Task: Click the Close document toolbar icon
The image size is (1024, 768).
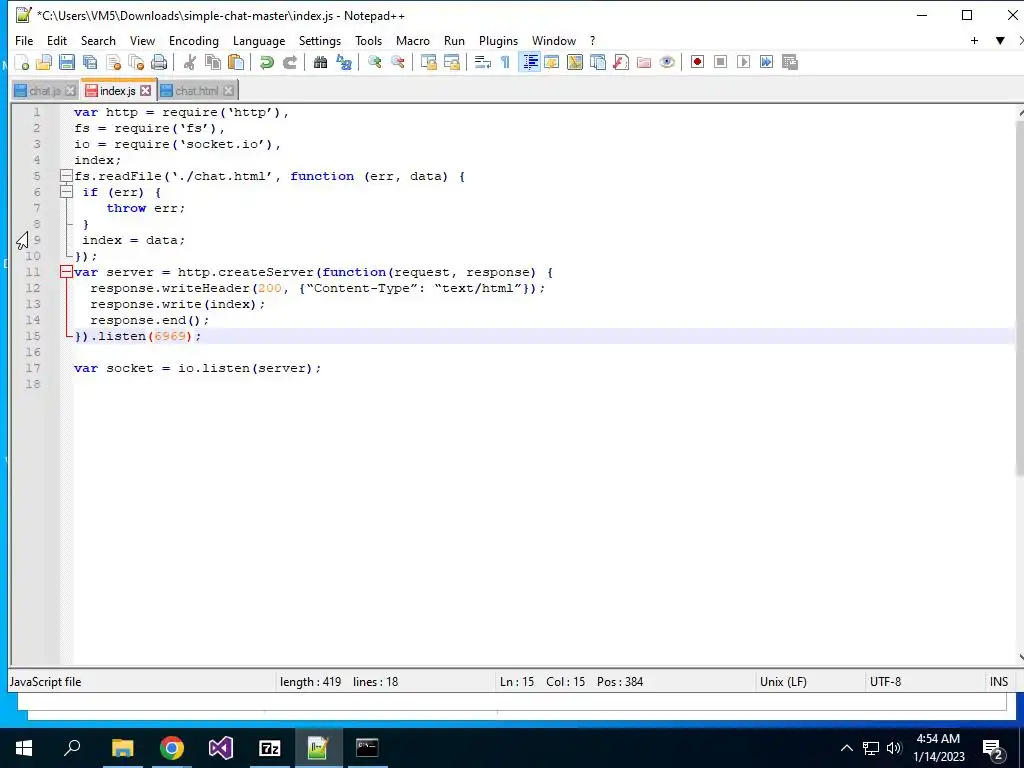Action: pyautogui.click(x=113, y=62)
